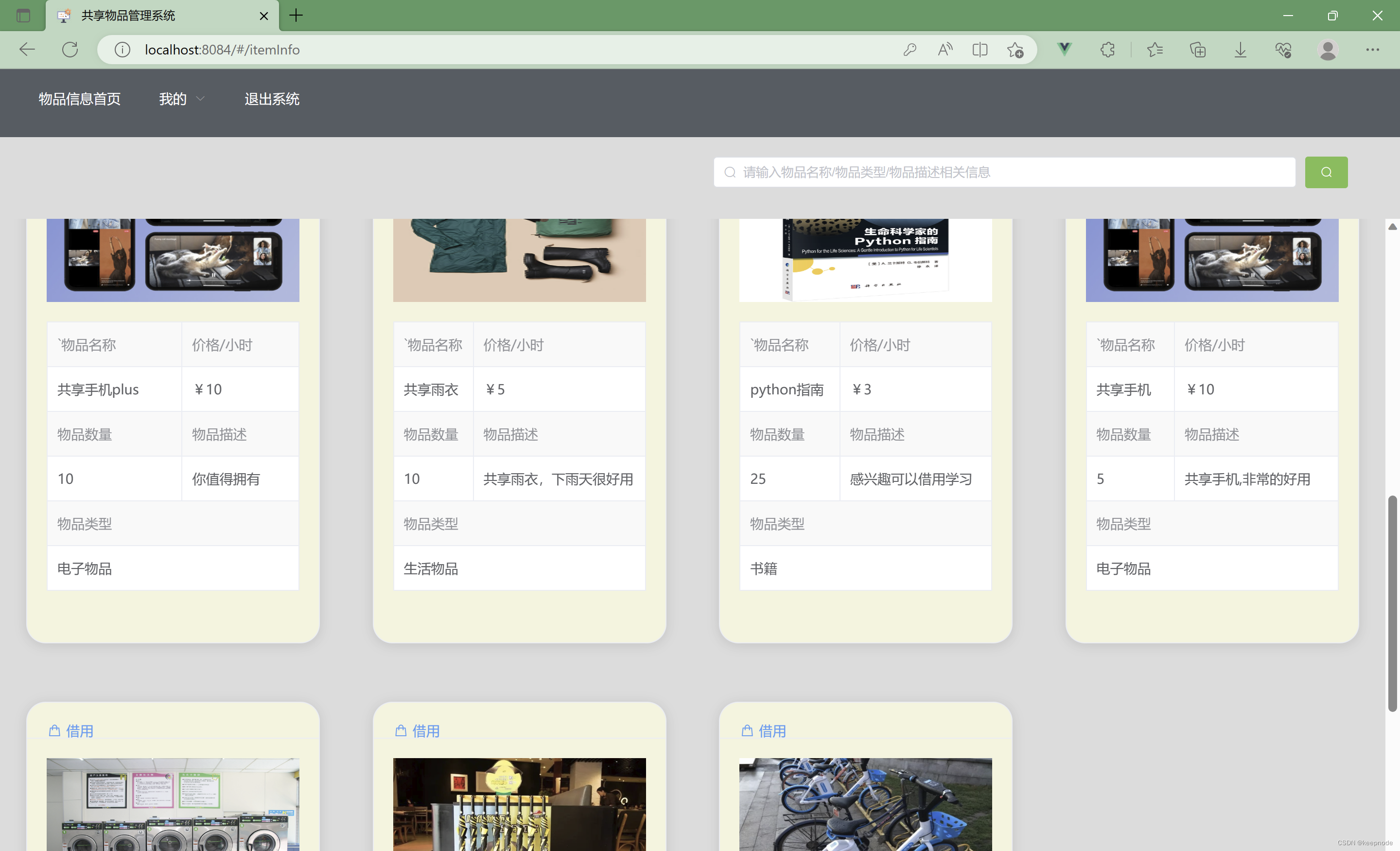Viewport: 1400px width, 851px height.
Task: Open the browser profile avatar
Action: [x=1328, y=50]
